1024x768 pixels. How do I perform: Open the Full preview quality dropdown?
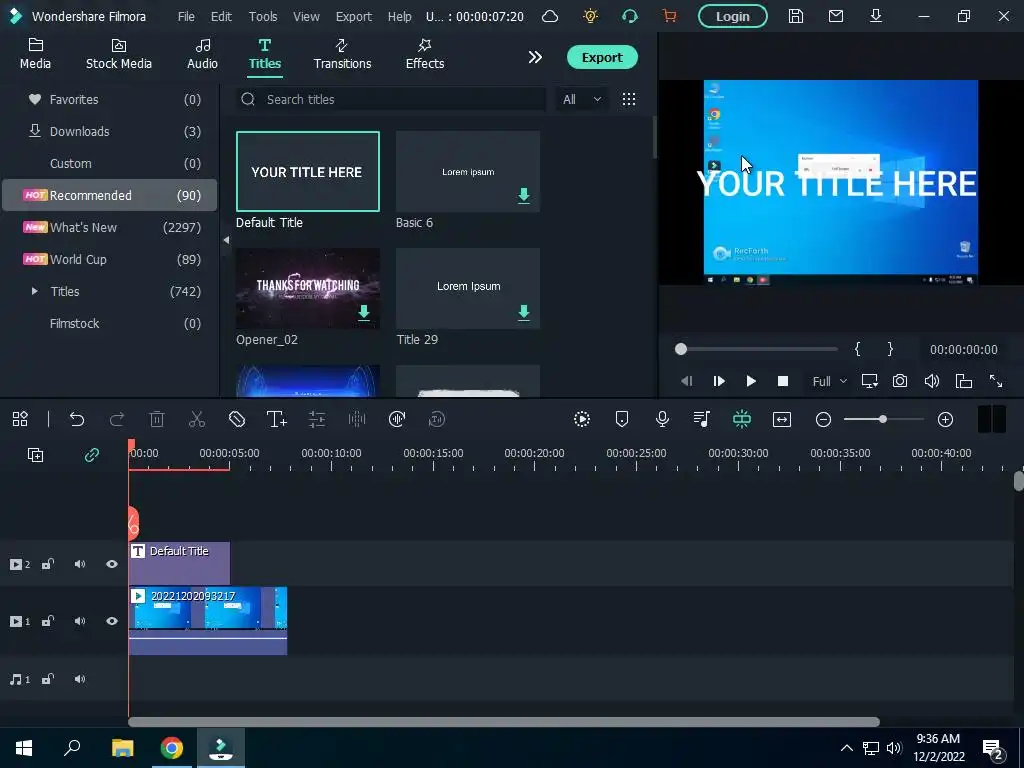pos(829,381)
